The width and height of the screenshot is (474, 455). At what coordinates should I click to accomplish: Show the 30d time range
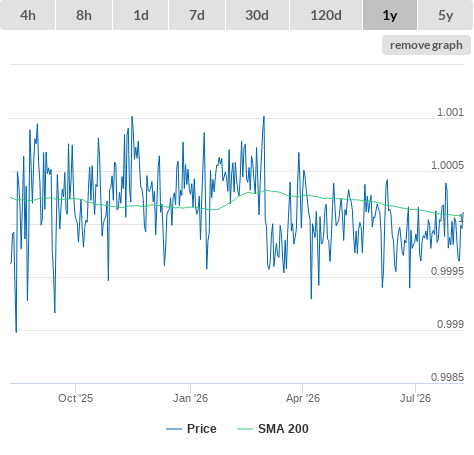(257, 15)
